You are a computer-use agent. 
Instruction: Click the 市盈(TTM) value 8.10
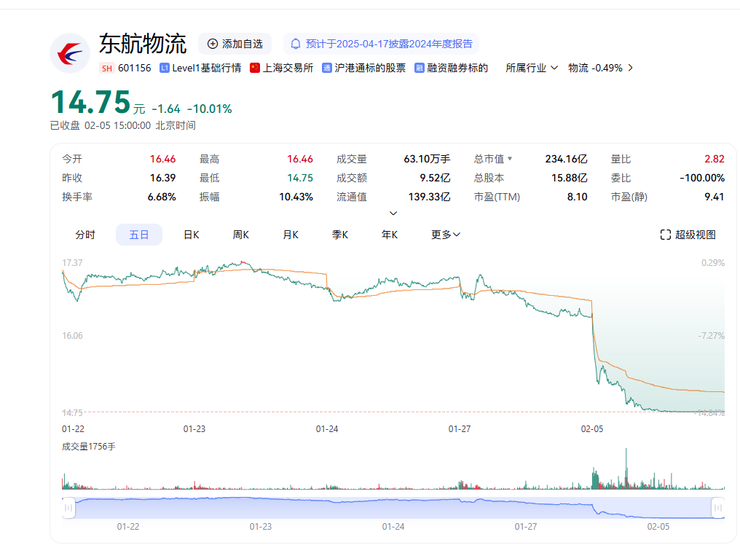[x=577, y=197]
